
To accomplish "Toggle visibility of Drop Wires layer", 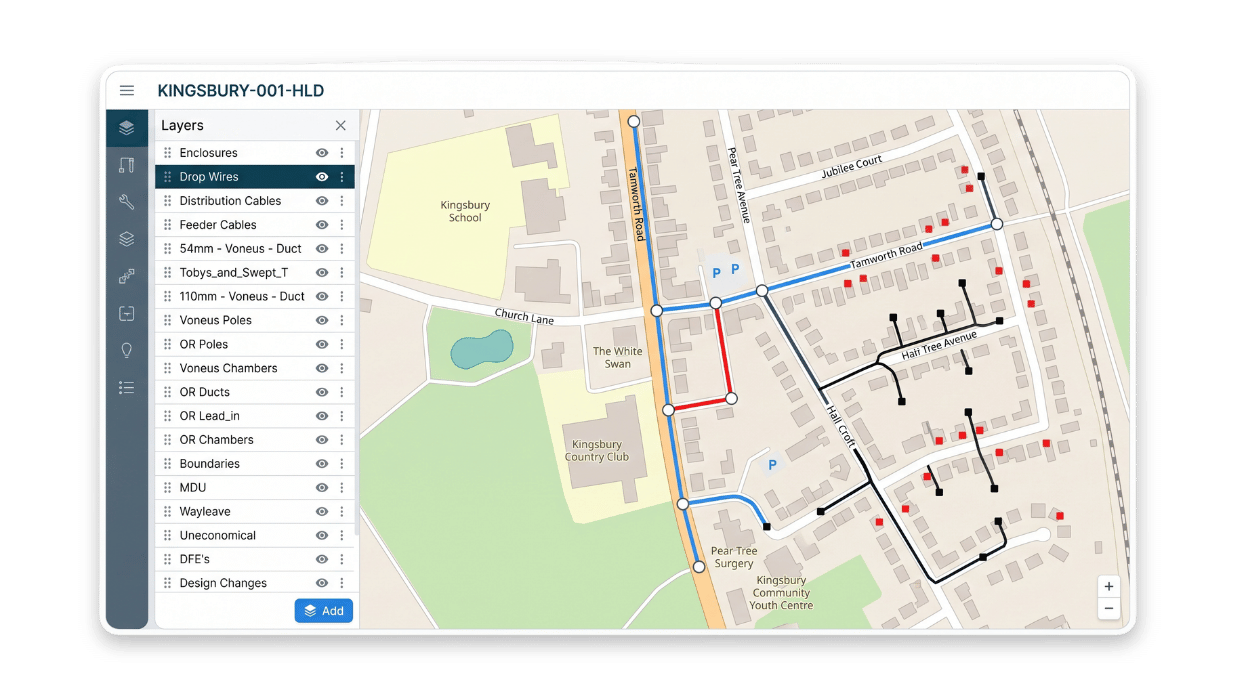I will 322,177.
